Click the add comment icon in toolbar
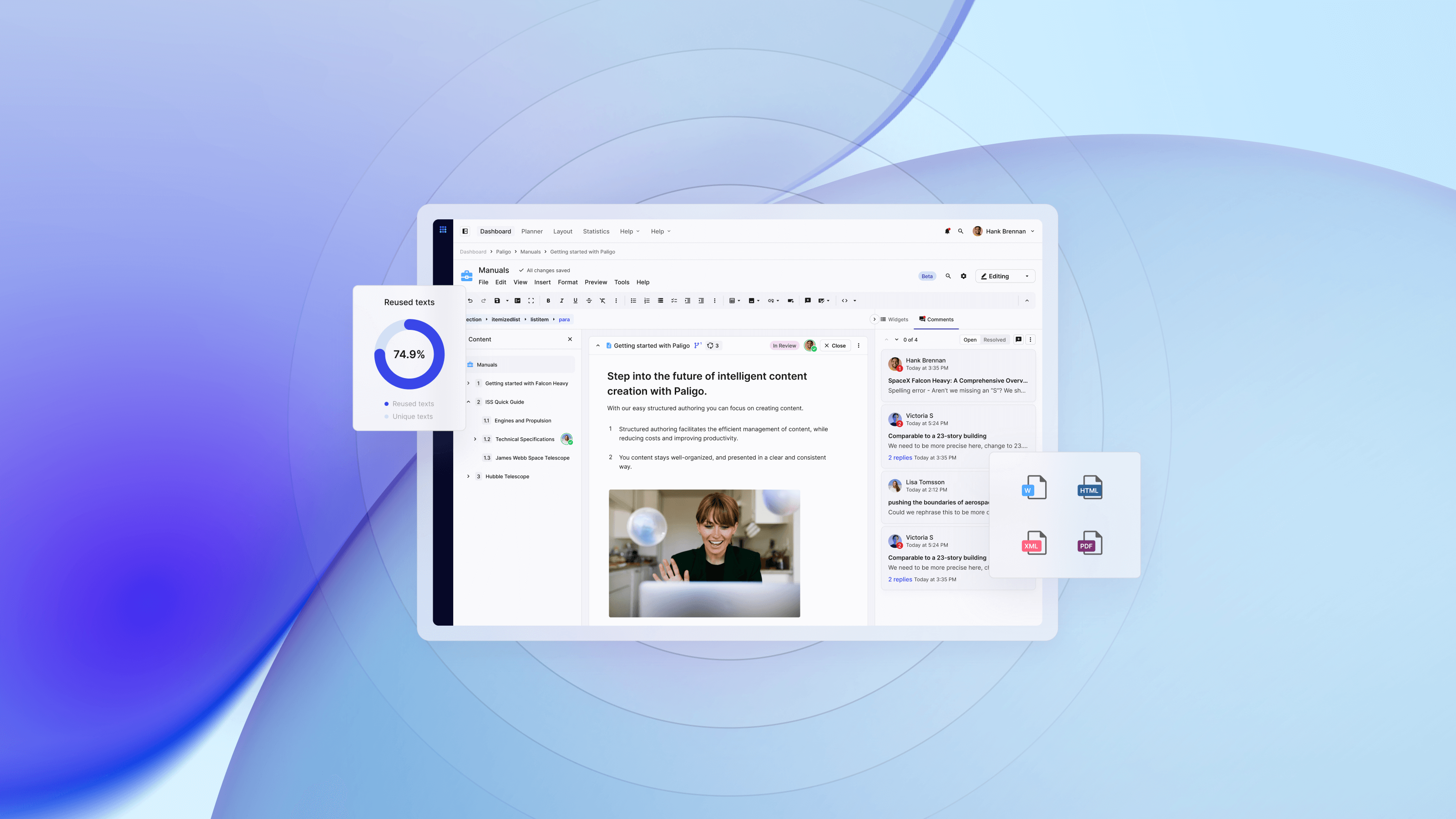The width and height of the screenshot is (1456, 819). coord(808,301)
